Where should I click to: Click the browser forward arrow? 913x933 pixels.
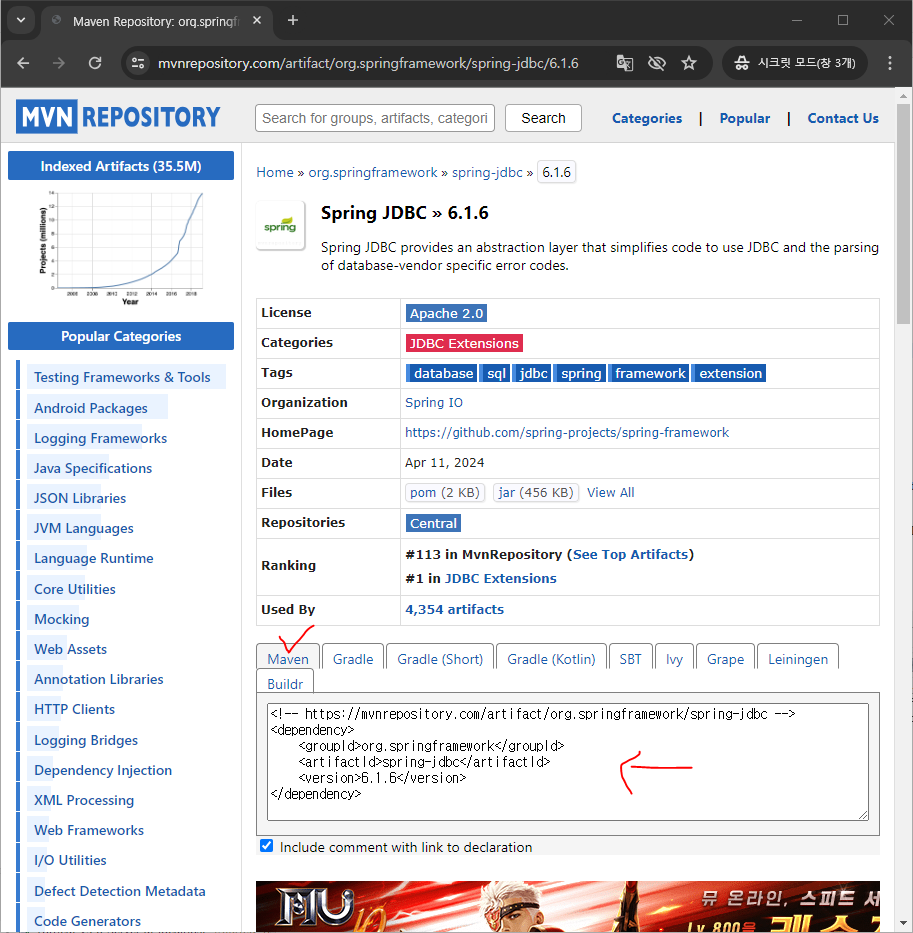click(58, 63)
